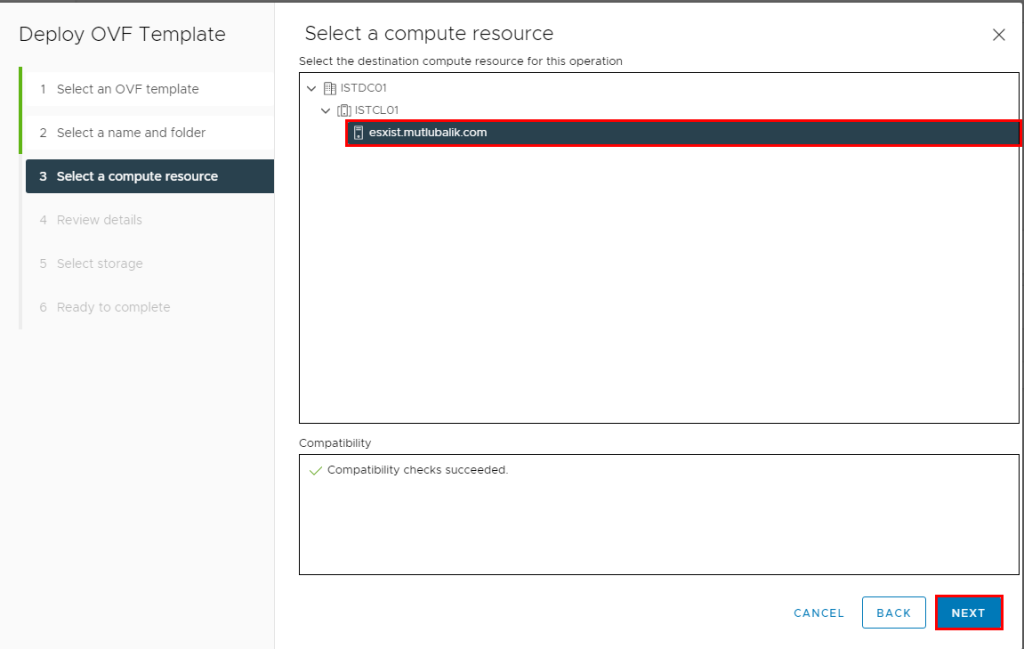Screen dimensions: 1024x649
Task: Go to step 2 Select a name and folder
Action: [150, 133]
